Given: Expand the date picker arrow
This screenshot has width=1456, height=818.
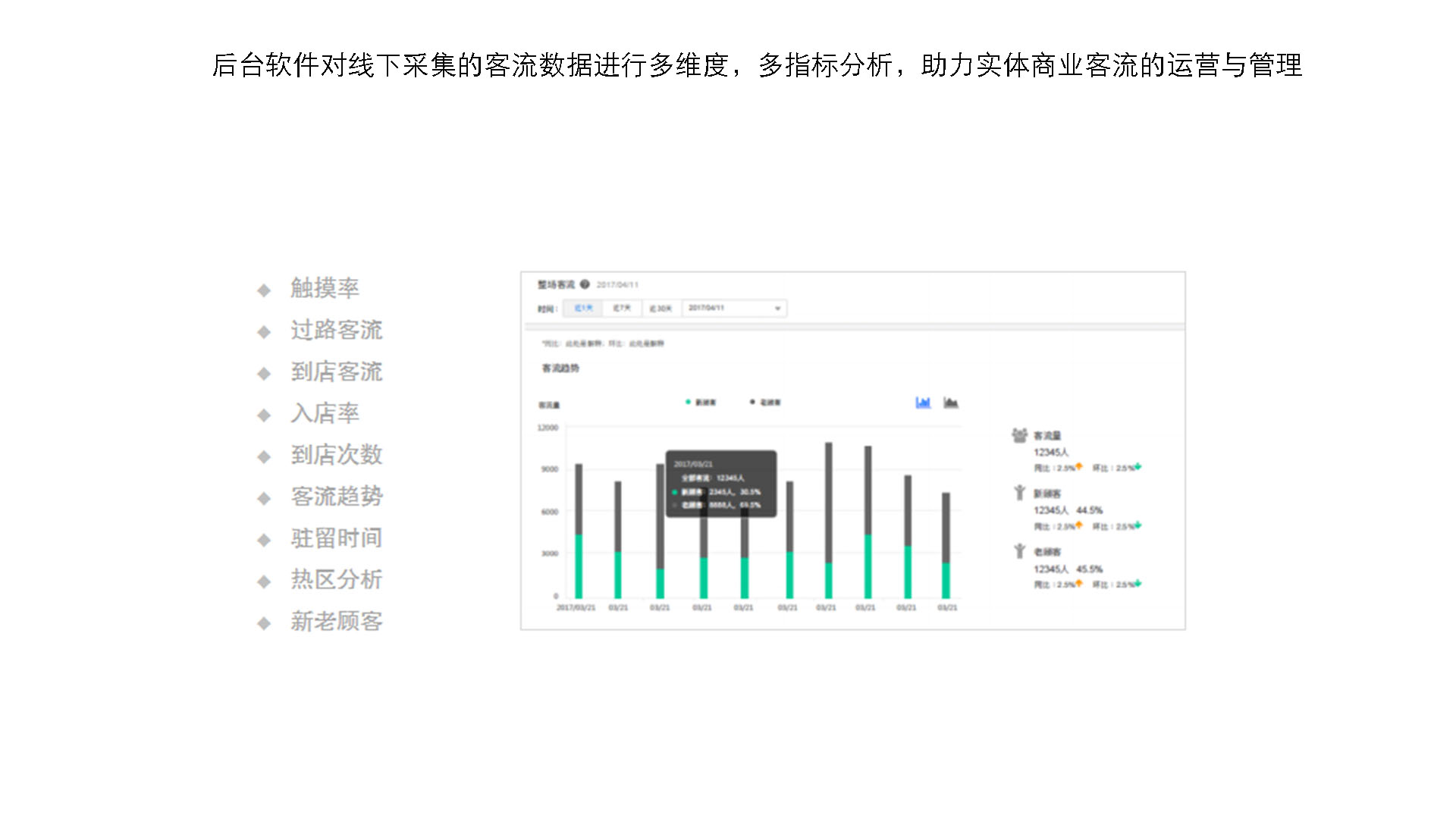Looking at the screenshot, I should pos(777,308).
